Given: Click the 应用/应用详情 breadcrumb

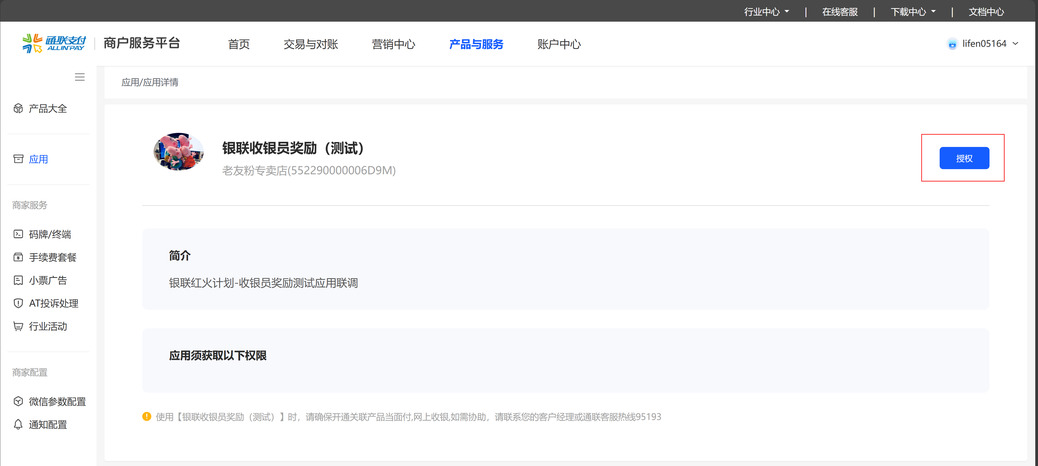Looking at the screenshot, I should (150, 83).
